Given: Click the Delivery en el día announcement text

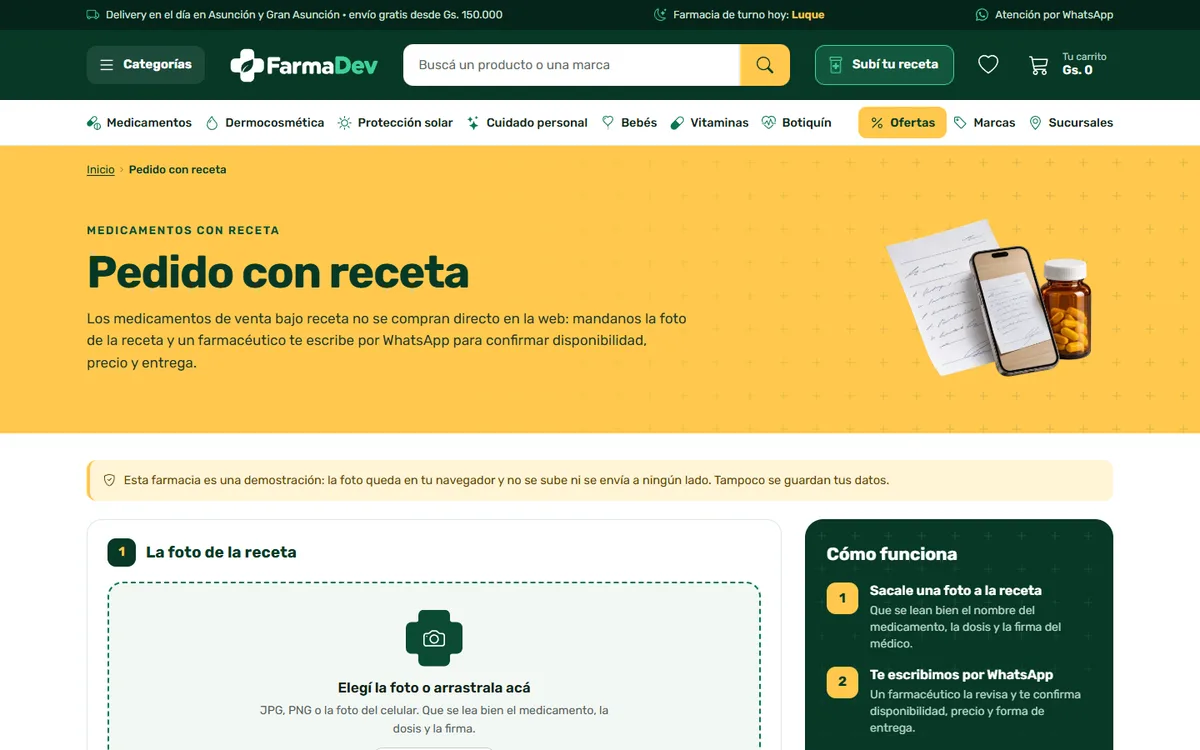Looking at the screenshot, I should [304, 15].
